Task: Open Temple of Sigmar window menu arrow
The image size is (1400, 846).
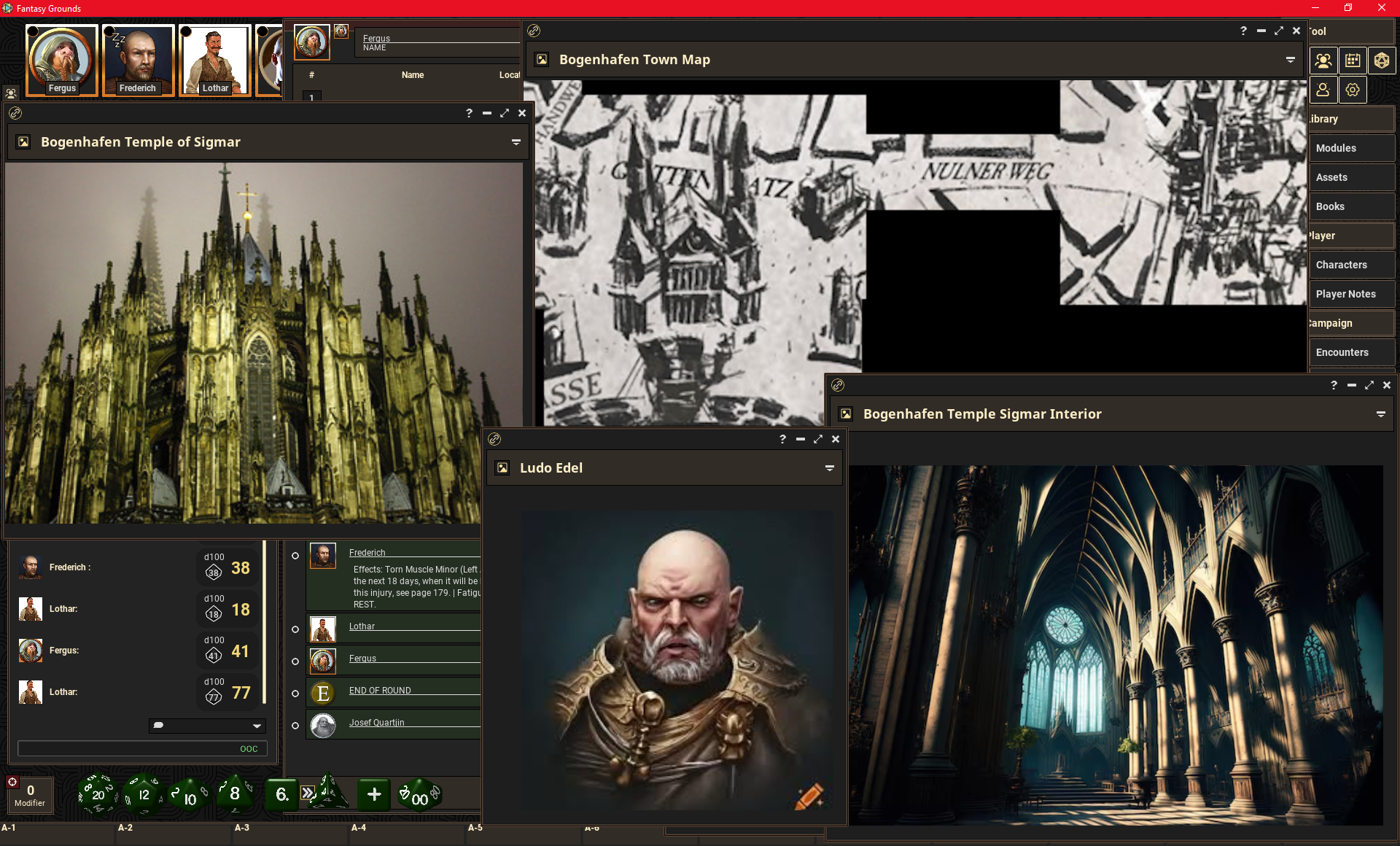Action: (x=516, y=142)
